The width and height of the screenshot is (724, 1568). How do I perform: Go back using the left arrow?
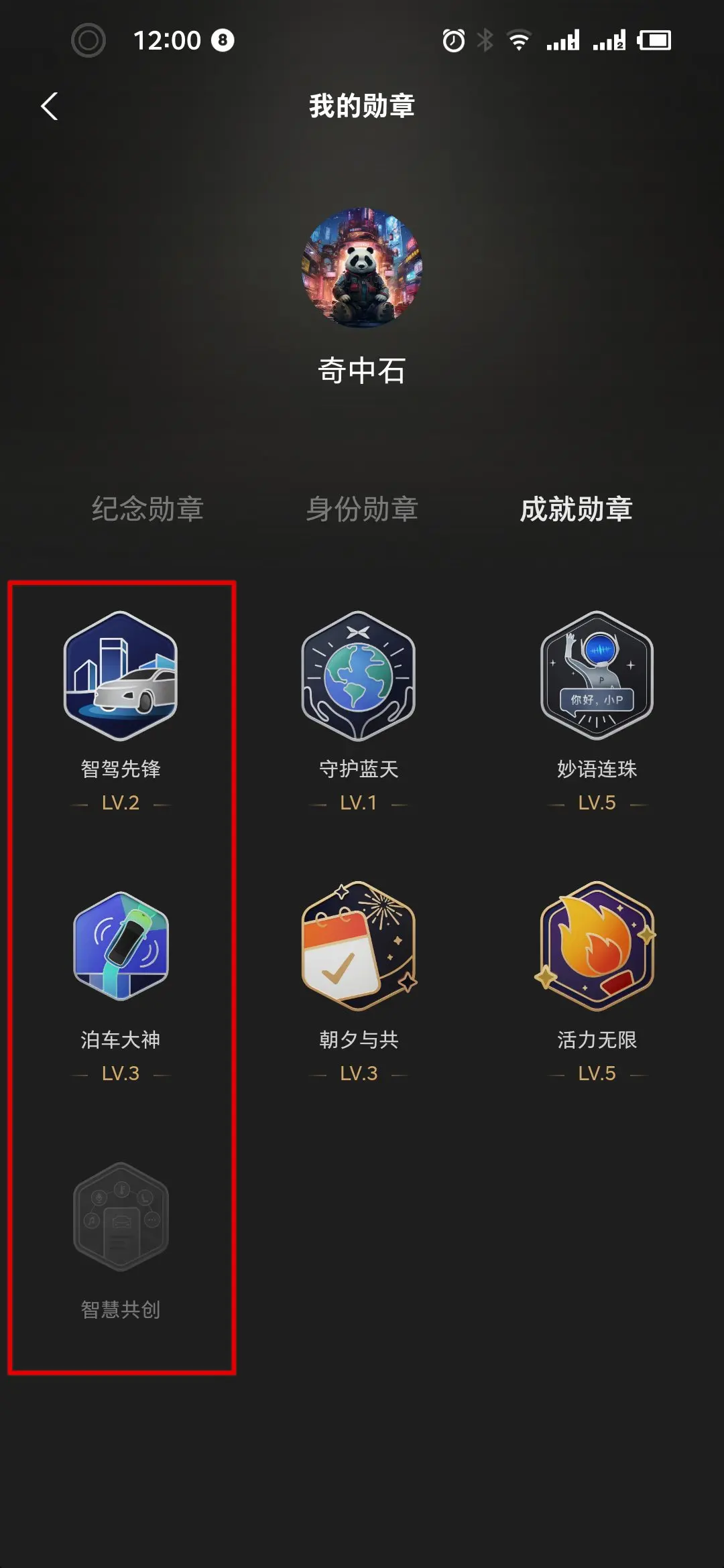[50, 106]
